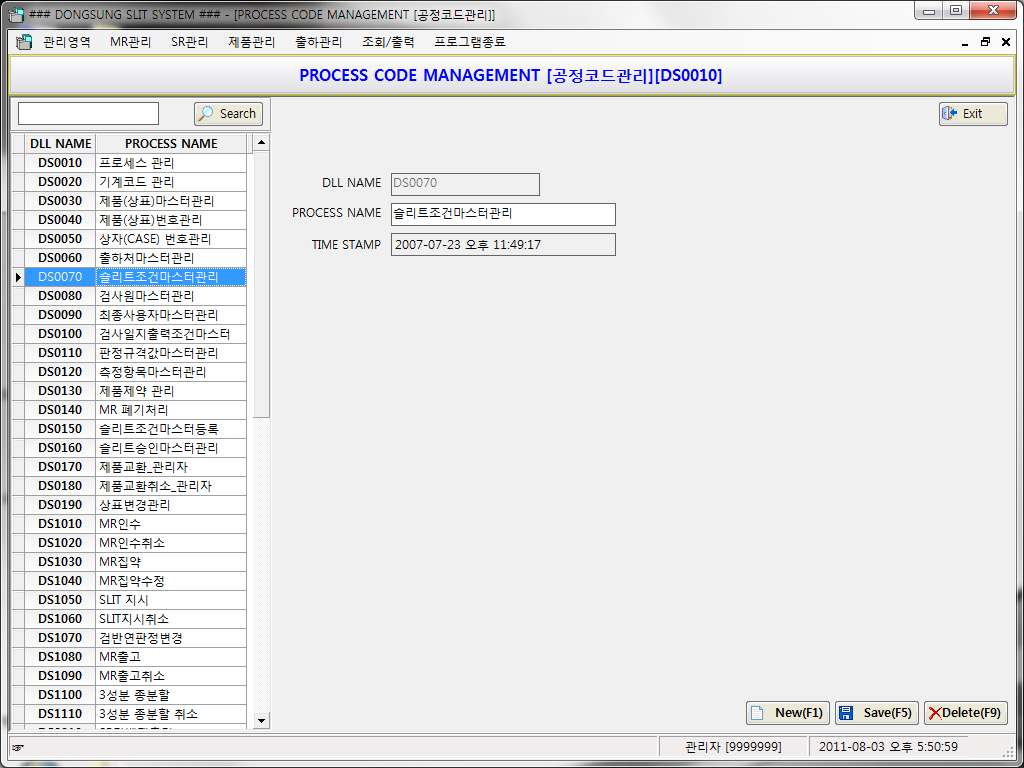This screenshot has width=1024, height=768.
Task: Open the 관리영역 menu
Action: (x=67, y=42)
